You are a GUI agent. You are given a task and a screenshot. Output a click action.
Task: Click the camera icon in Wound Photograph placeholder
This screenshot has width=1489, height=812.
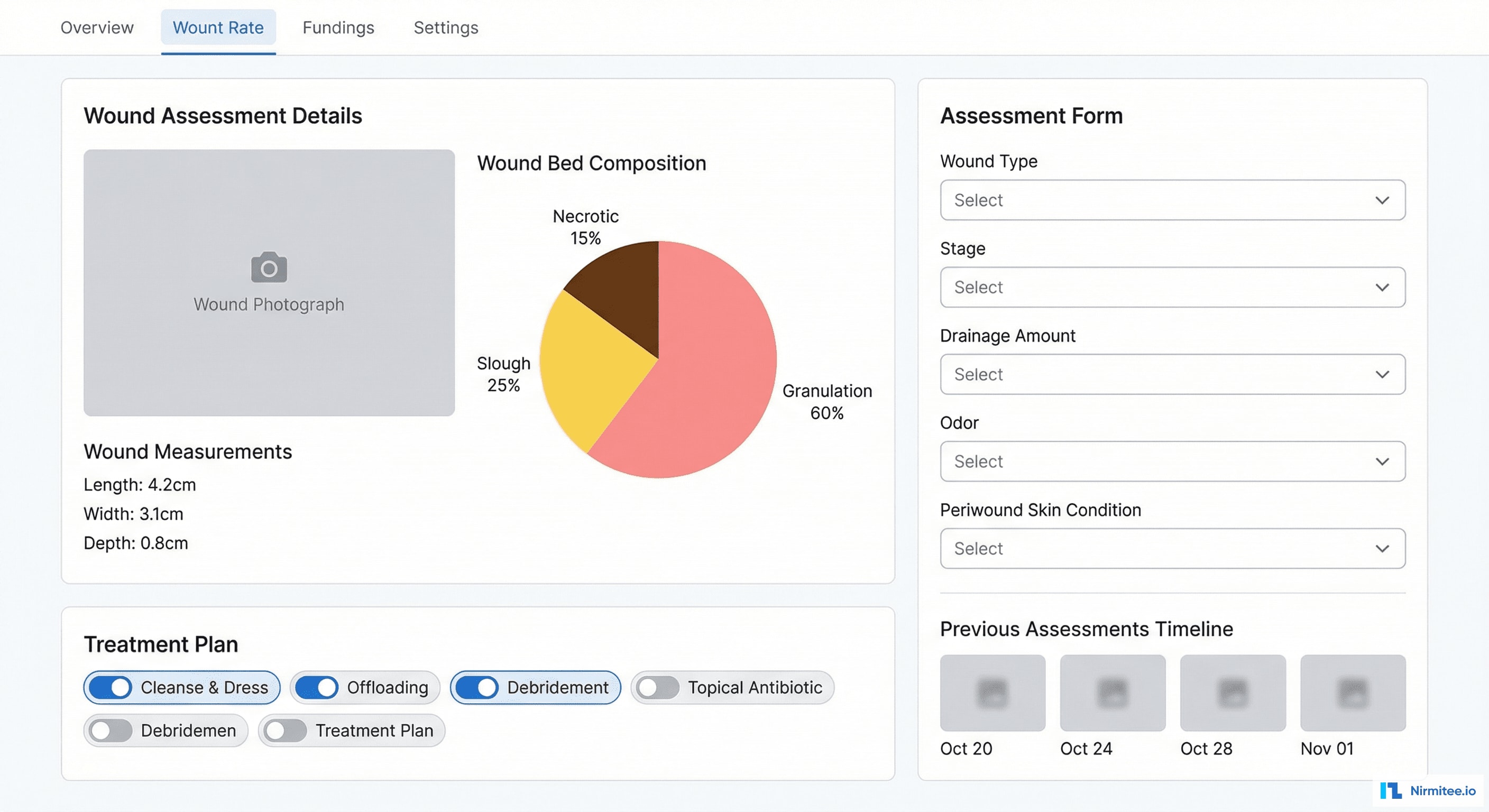pos(268,267)
